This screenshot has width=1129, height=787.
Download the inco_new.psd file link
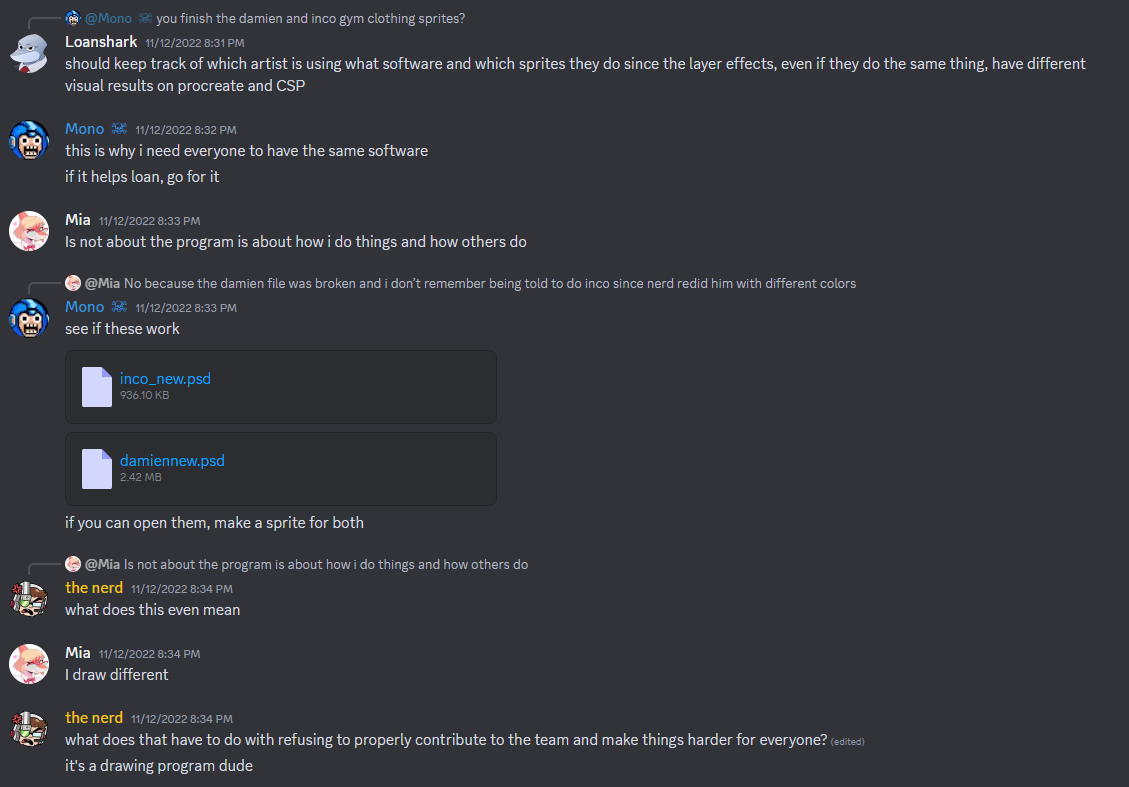[165, 379]
